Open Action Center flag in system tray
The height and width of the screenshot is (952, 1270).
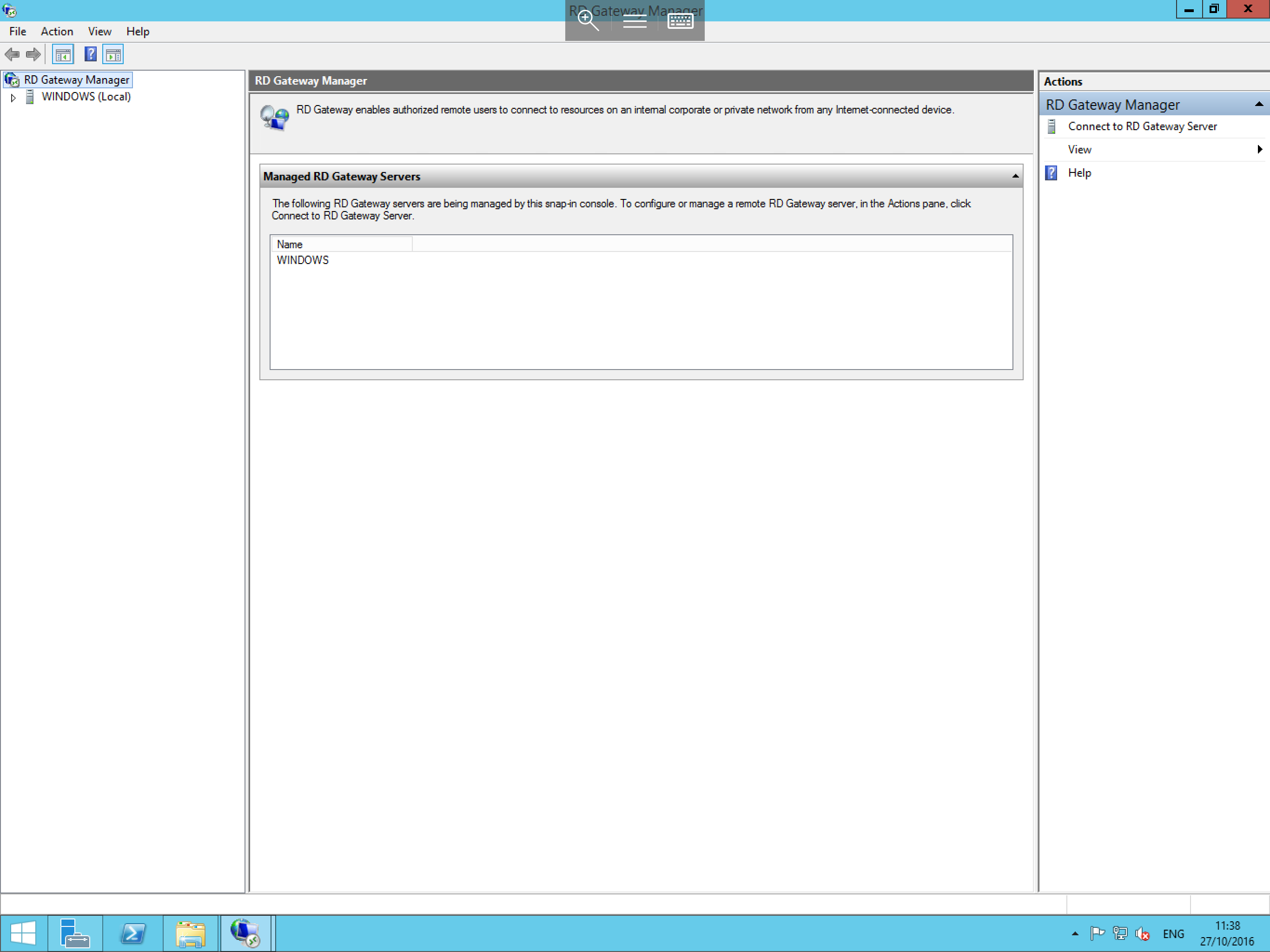point(1097,933)
